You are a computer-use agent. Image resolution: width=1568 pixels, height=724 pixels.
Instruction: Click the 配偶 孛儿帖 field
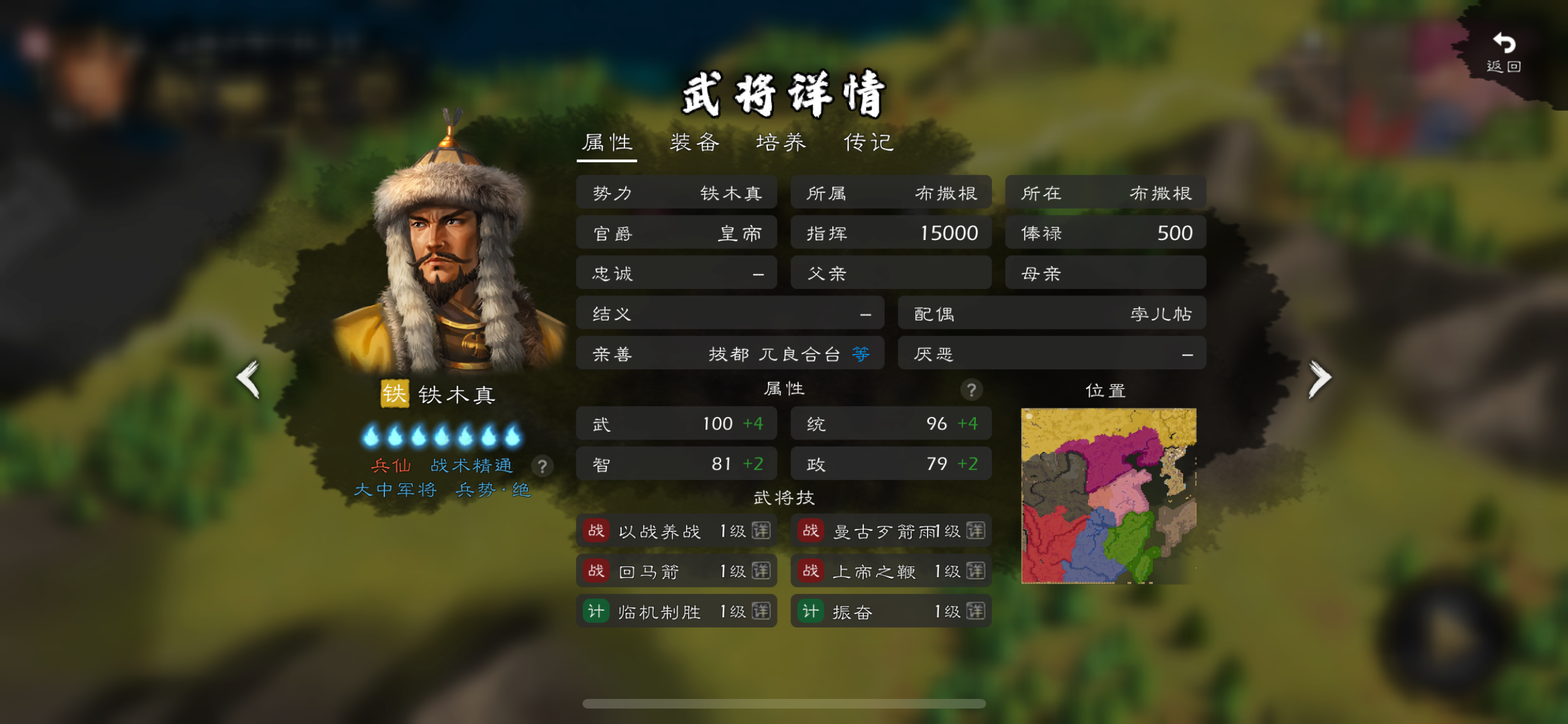(x=1051, y=313)
